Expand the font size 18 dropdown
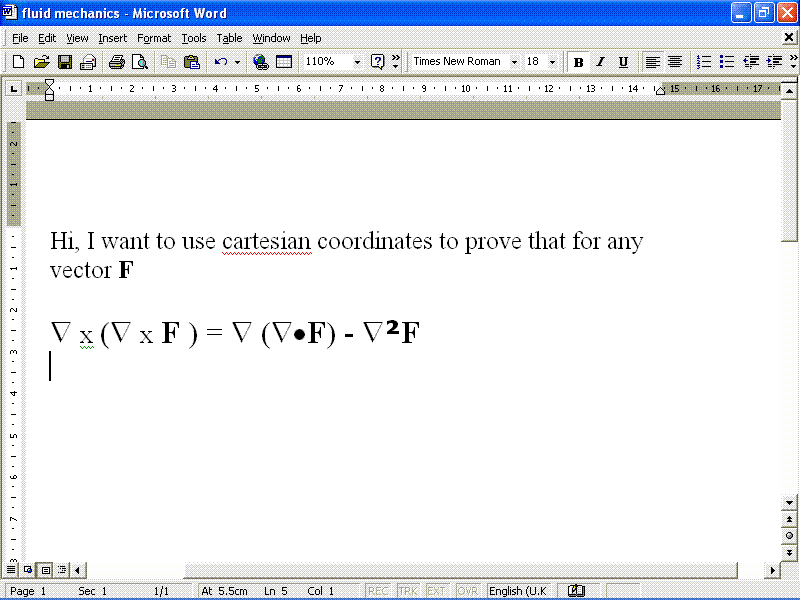Image resolution: width=800 pixels, height=600 pixels. (x=552, y=62)
